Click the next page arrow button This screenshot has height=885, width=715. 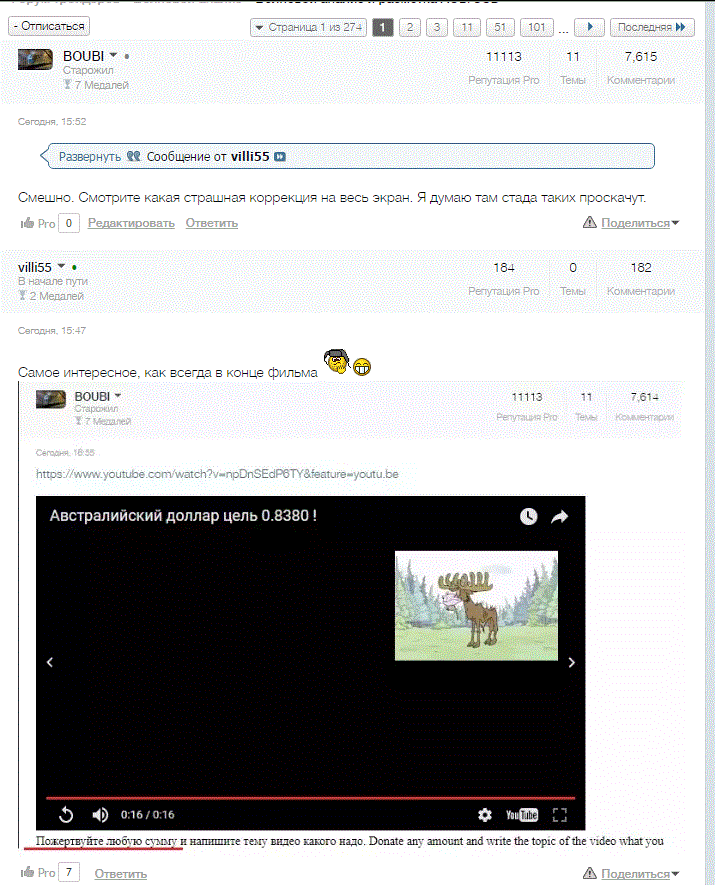point(589,27)
